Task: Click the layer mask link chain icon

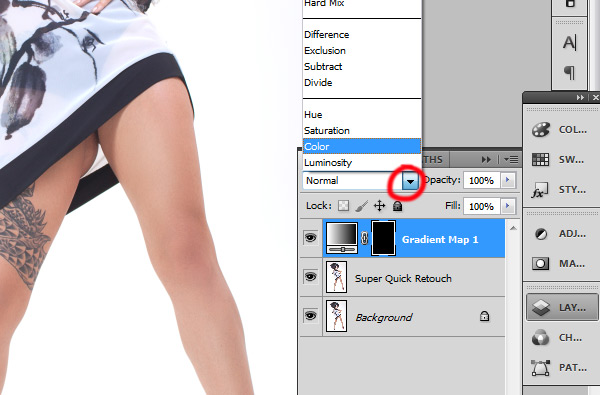Action: pyautogui.click(x=365, y=239)
